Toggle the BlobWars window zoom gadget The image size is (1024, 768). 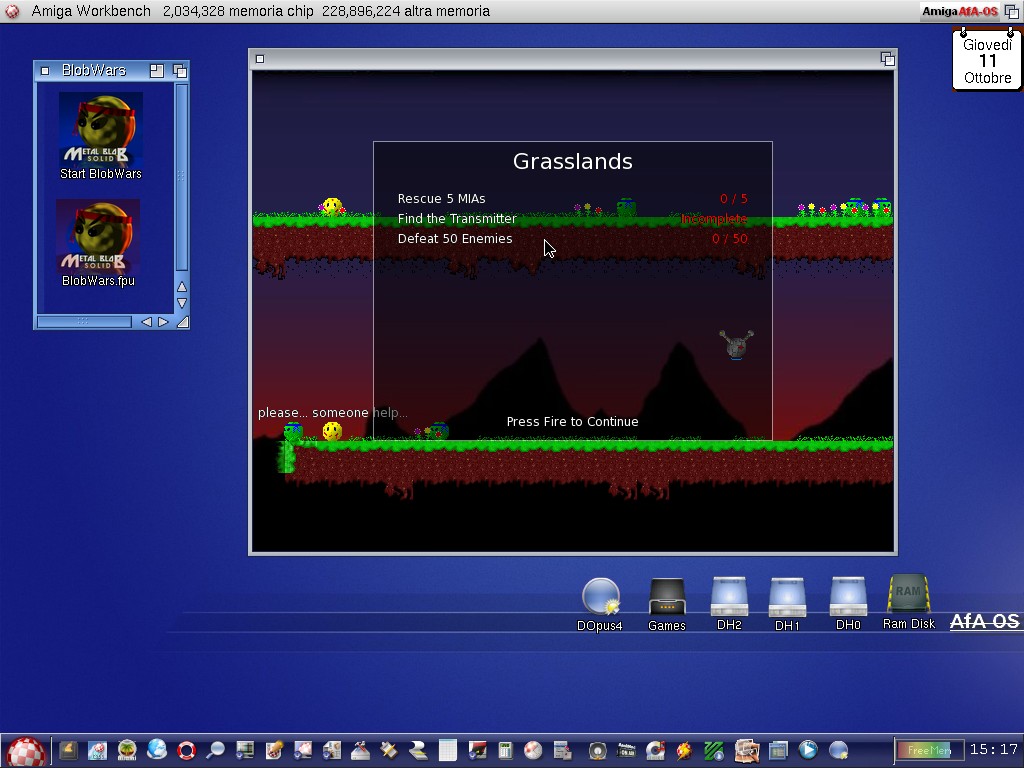tap(157, 71)
